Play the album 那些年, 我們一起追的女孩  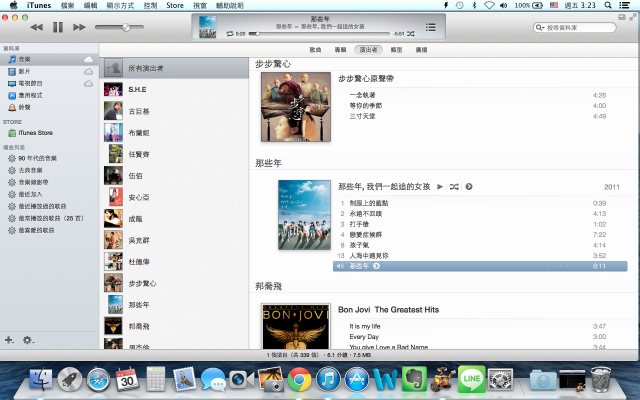click(x=440, y=187)
